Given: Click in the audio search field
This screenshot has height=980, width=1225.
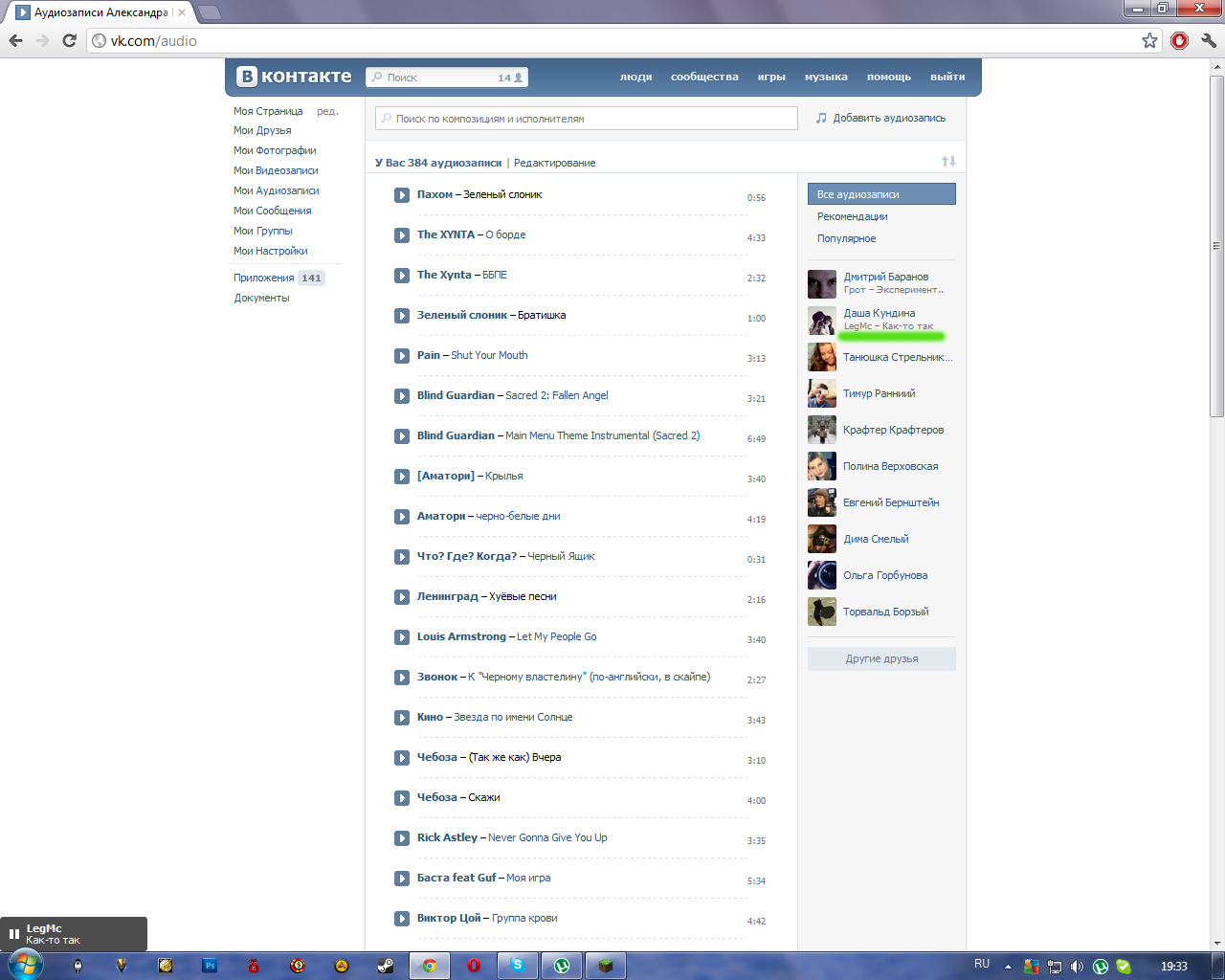Looking at the screenshot, I should [x=587, y=119].
